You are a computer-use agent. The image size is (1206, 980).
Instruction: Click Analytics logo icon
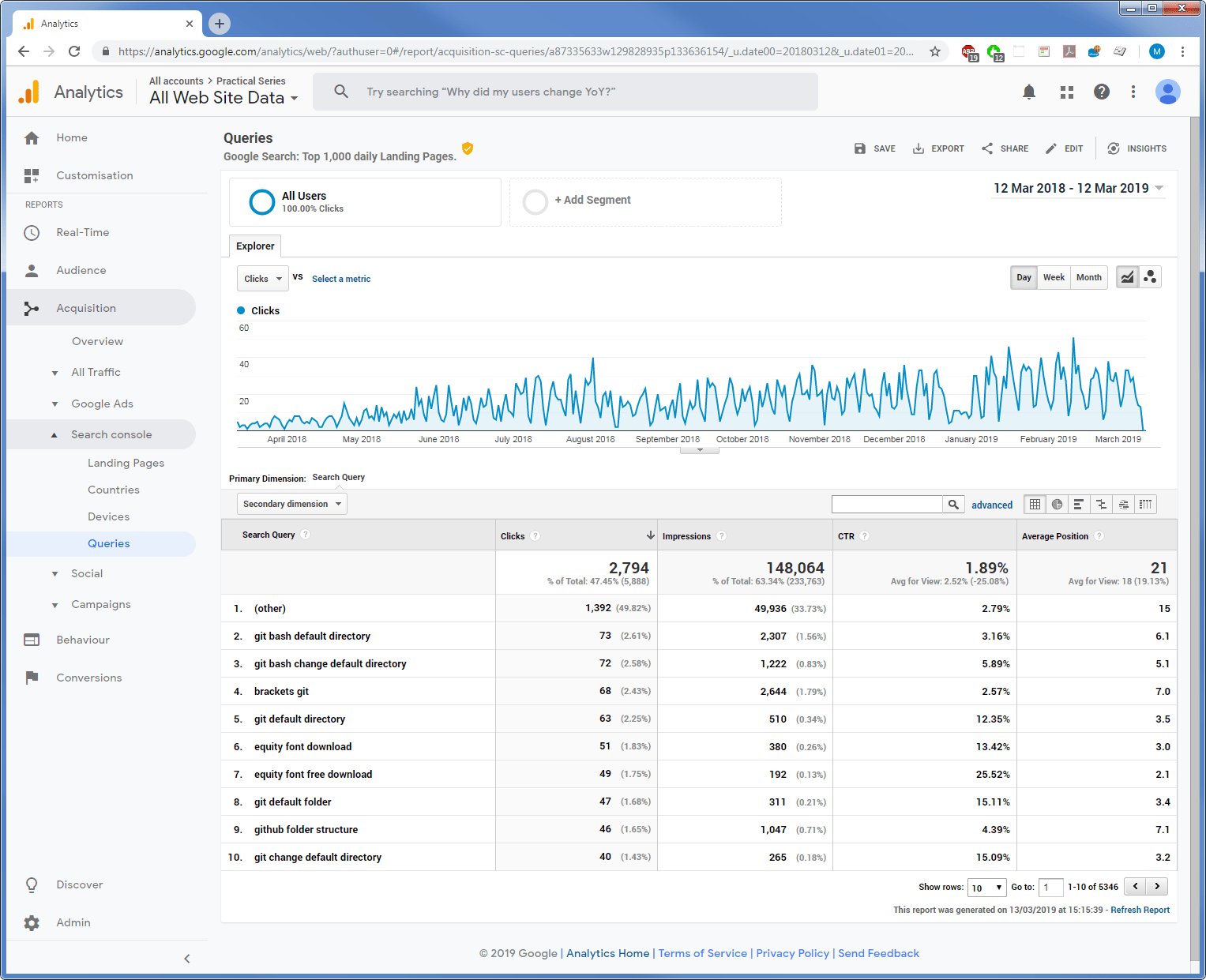coord(28,92)
